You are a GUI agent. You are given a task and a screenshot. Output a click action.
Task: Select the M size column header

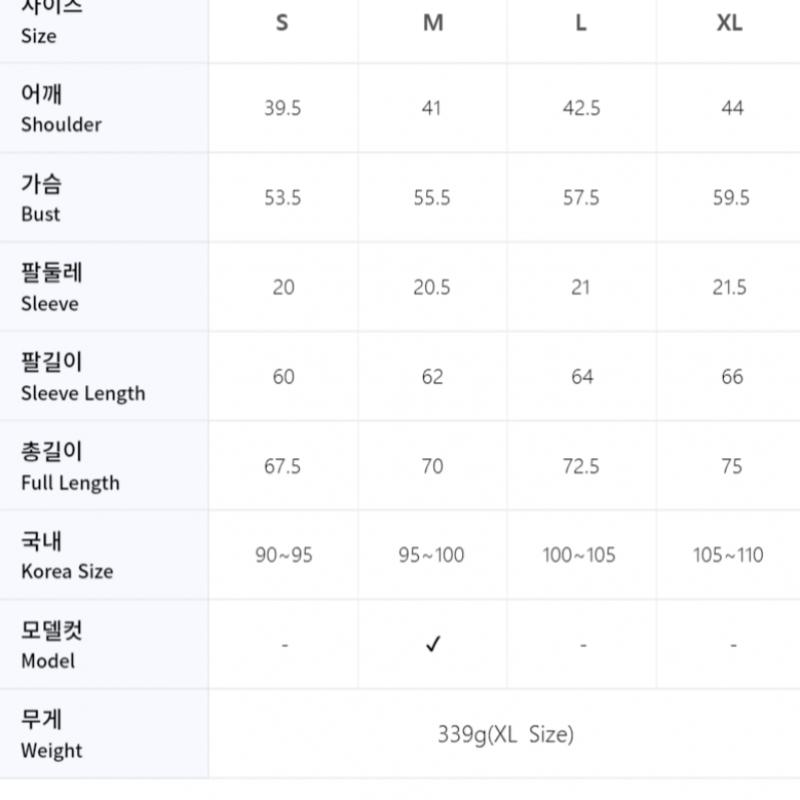[x=432, y=24]
